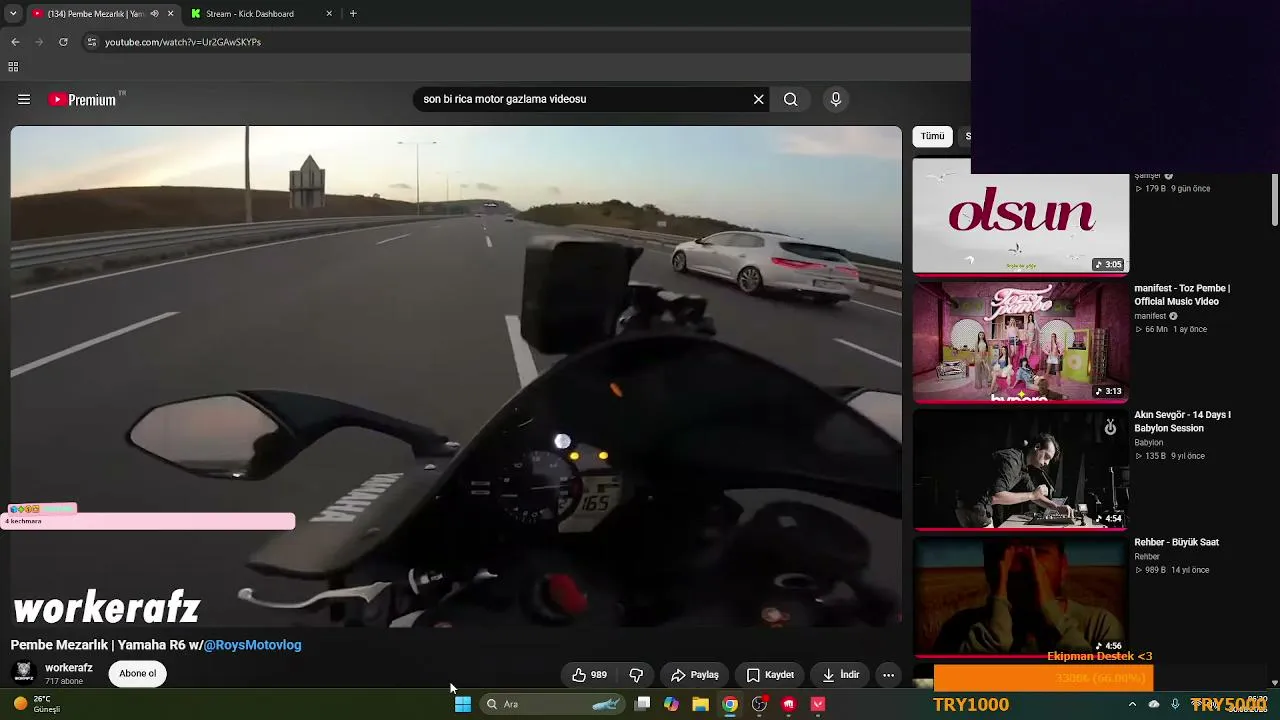Like the video with 989 likes
The width and height of the screenshot is (1280, 720).
click(x=590, y=675)
